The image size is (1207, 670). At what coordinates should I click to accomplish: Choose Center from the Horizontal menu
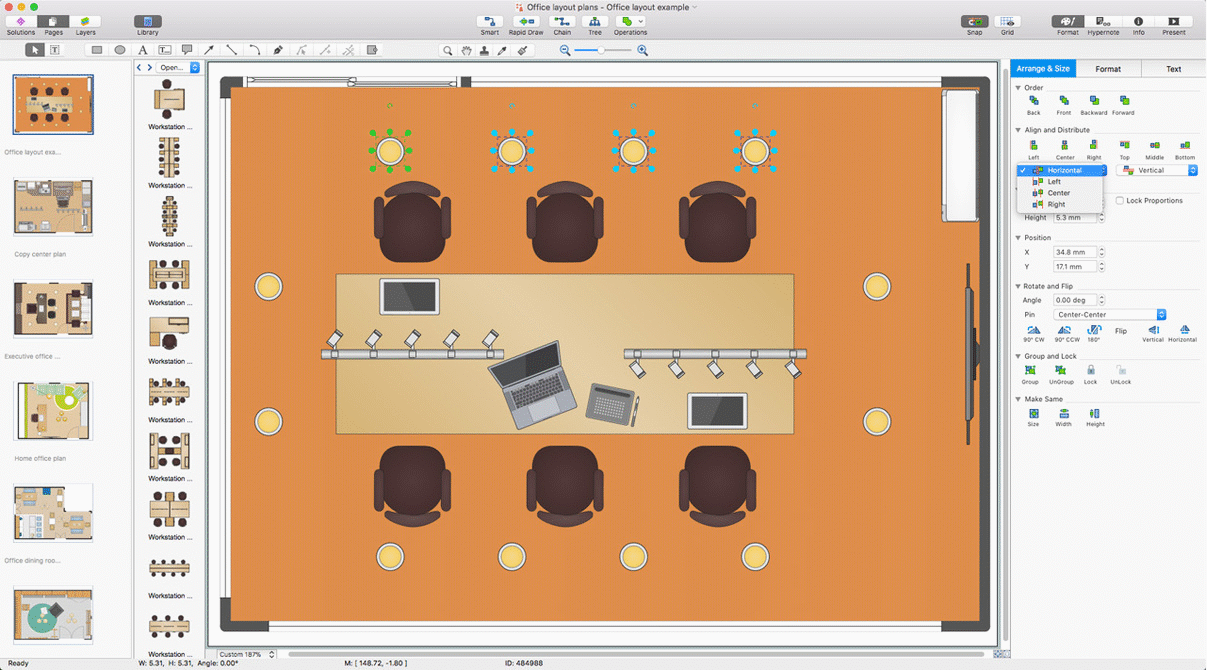pyautogui.click(x=1058, y=193)
